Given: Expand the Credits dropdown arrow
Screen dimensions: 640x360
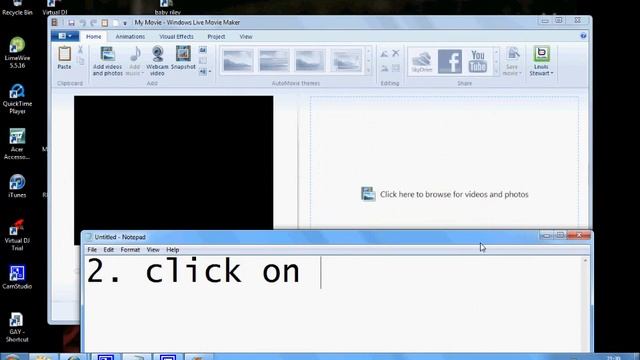Looking at the screenshot, I should [x=210, y=72].
